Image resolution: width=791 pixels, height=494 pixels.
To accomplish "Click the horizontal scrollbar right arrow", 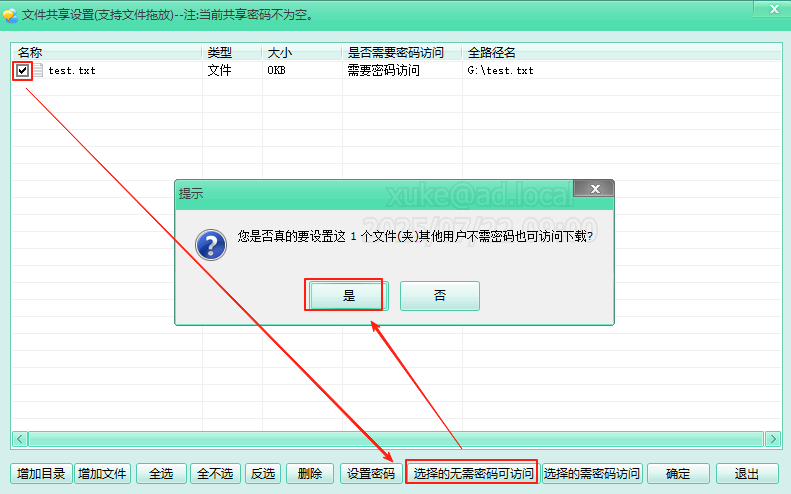I will click(x=773, y=439).
